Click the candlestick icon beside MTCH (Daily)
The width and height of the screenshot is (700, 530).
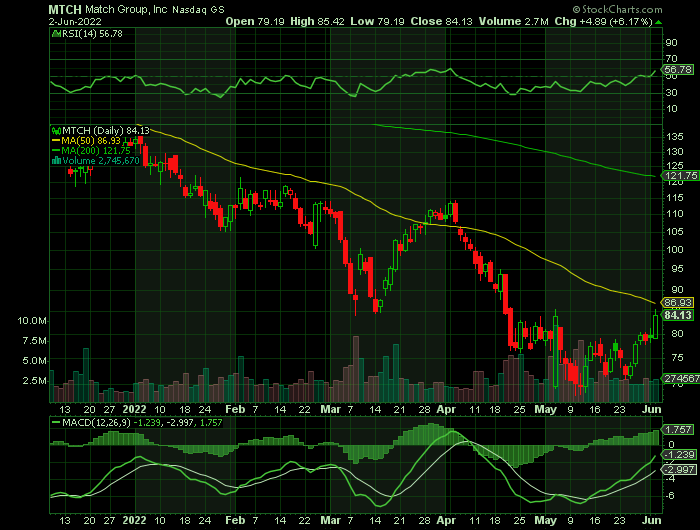pyautogui.click(x=56, y=131)
